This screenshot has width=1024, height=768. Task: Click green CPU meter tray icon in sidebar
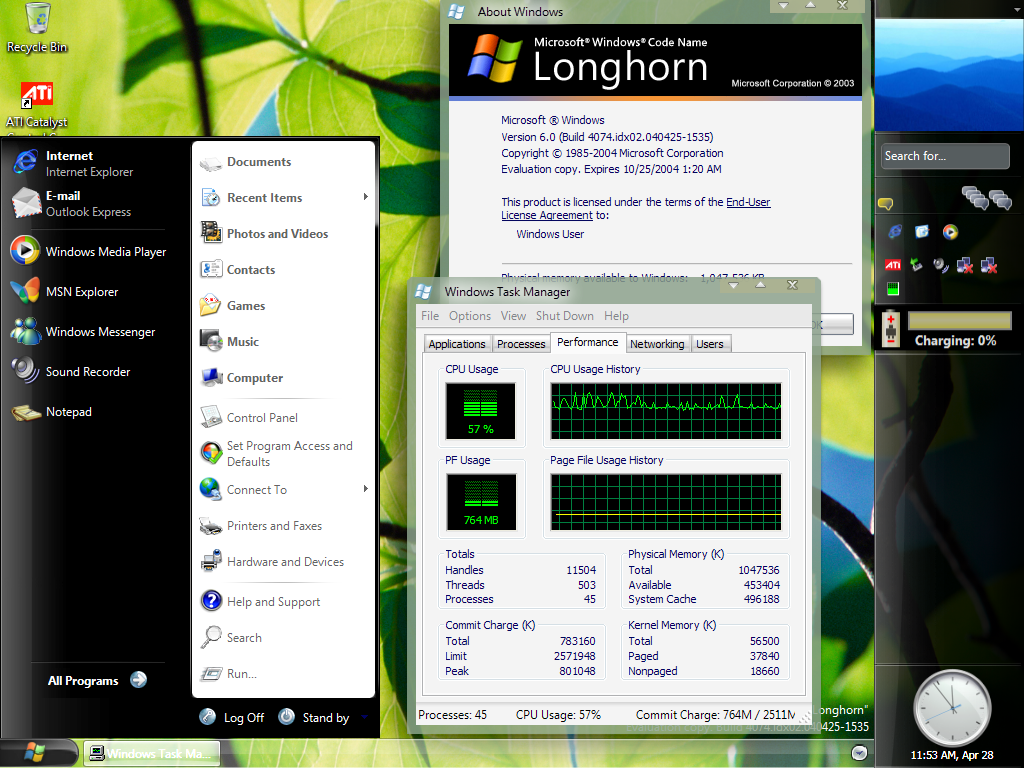(x=893, y=289)
